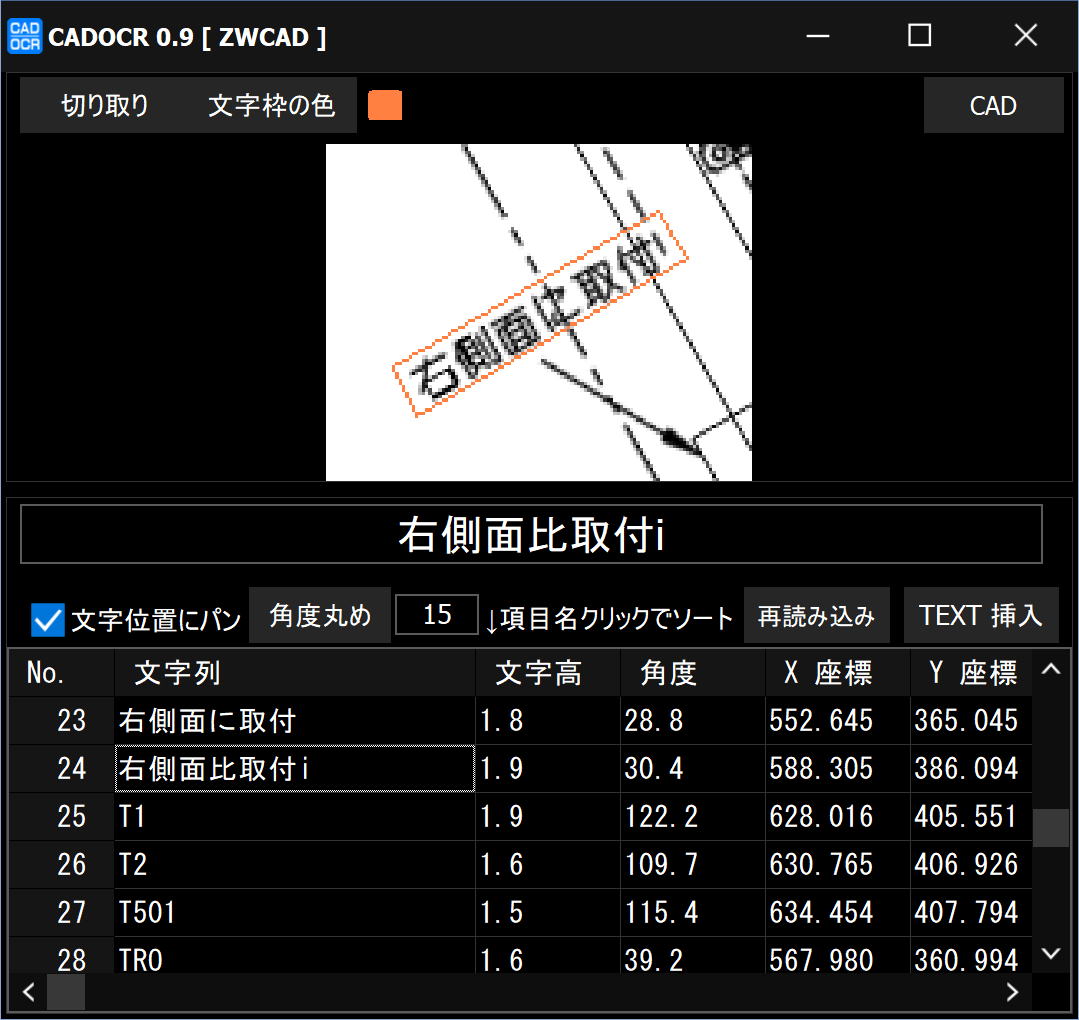The image size is (1079, 1020).
Task: Toggle the 文字位置にパン checkbox
Action: [x=47, y=620]
